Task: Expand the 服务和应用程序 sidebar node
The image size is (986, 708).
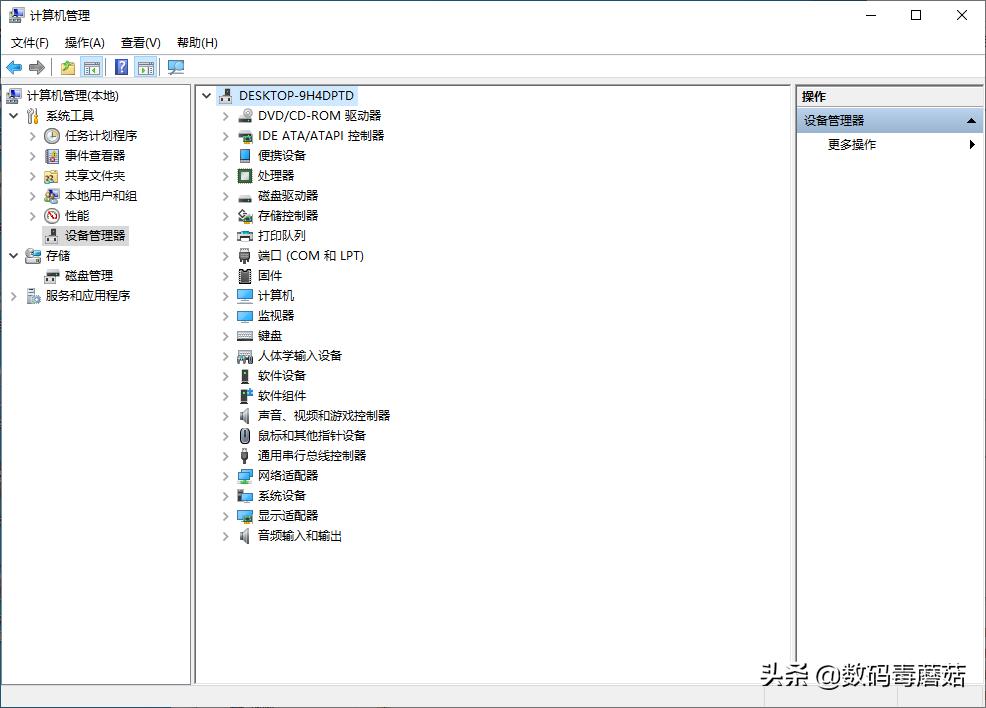Action: [x=12, y=295]
